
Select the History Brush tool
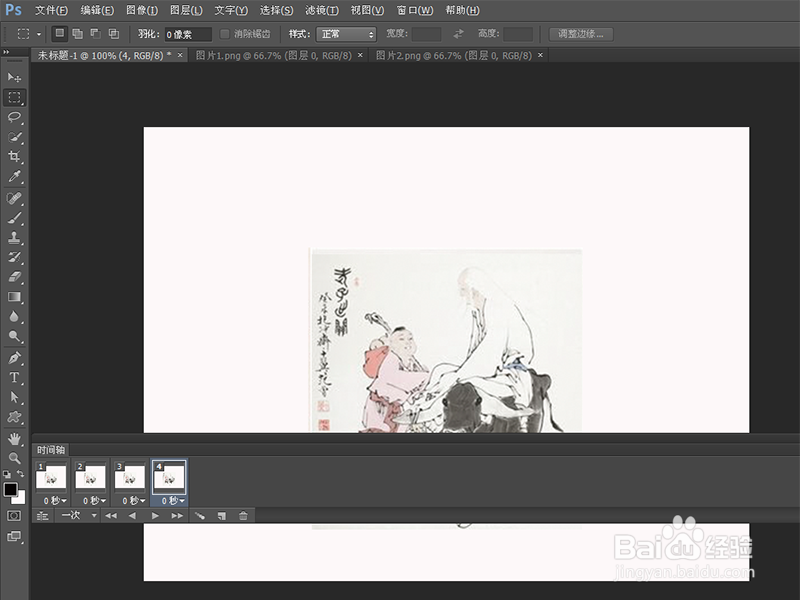[x=14, y=257]
